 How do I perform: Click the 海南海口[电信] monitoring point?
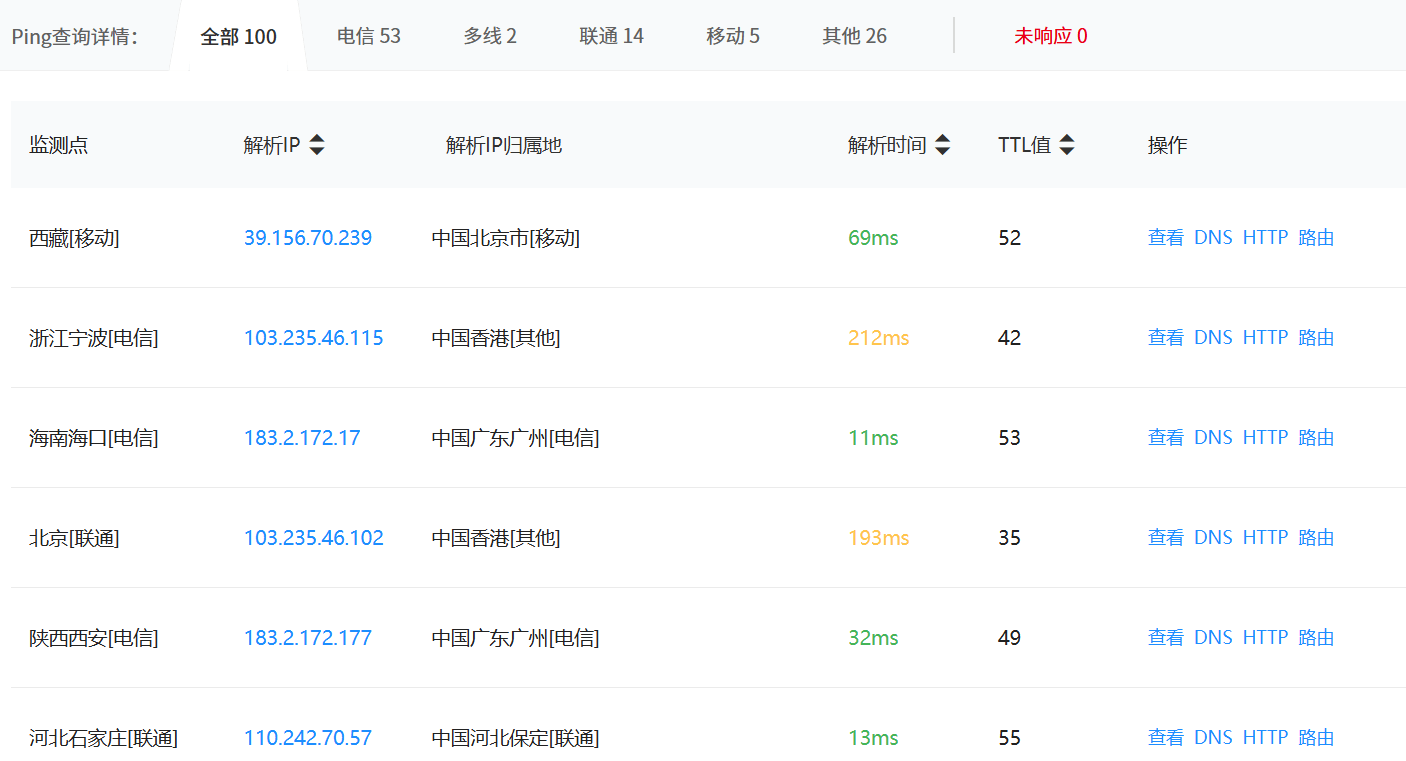point(94,438)
